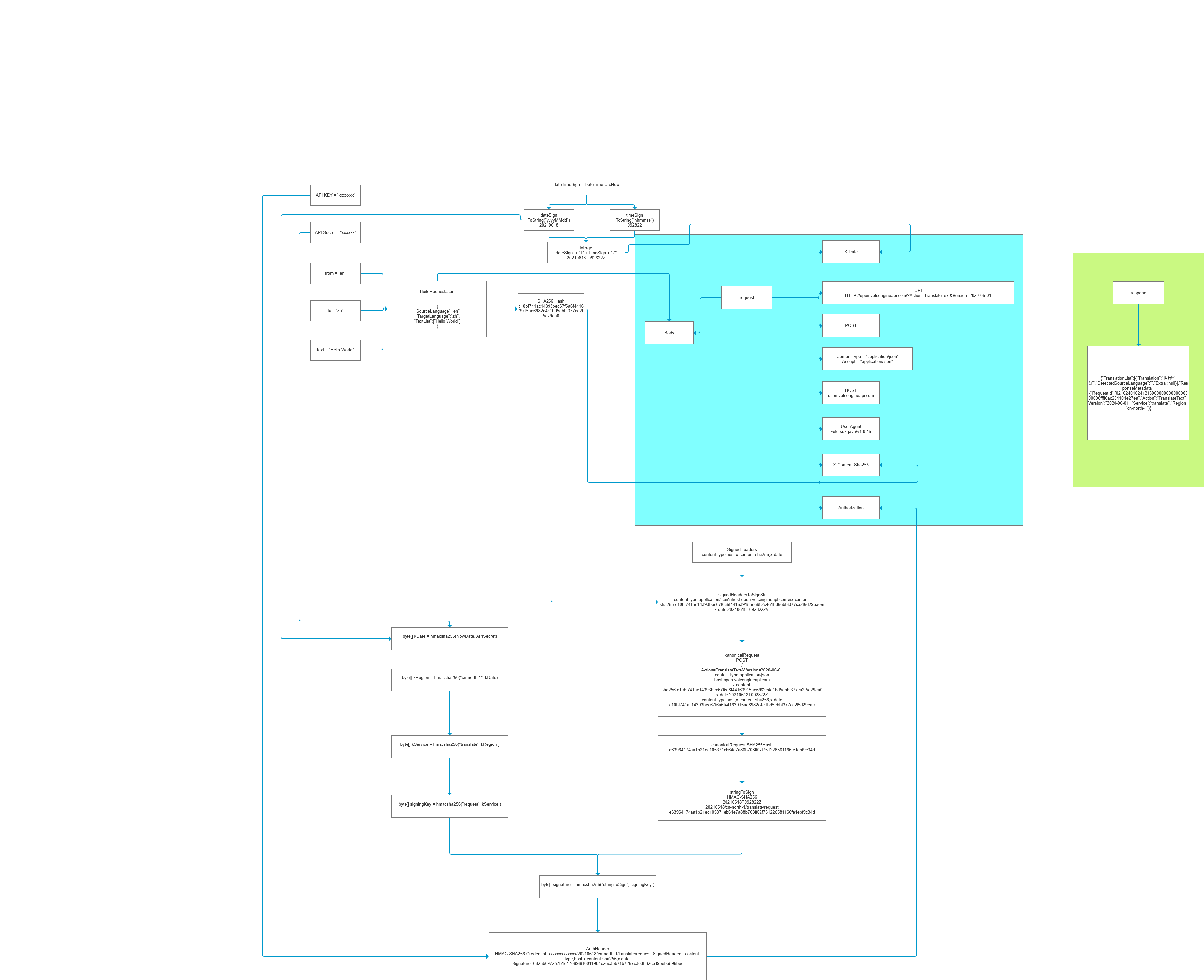Click the from = "en" node
The image size is (1204, 980).
tap(335, 273)
